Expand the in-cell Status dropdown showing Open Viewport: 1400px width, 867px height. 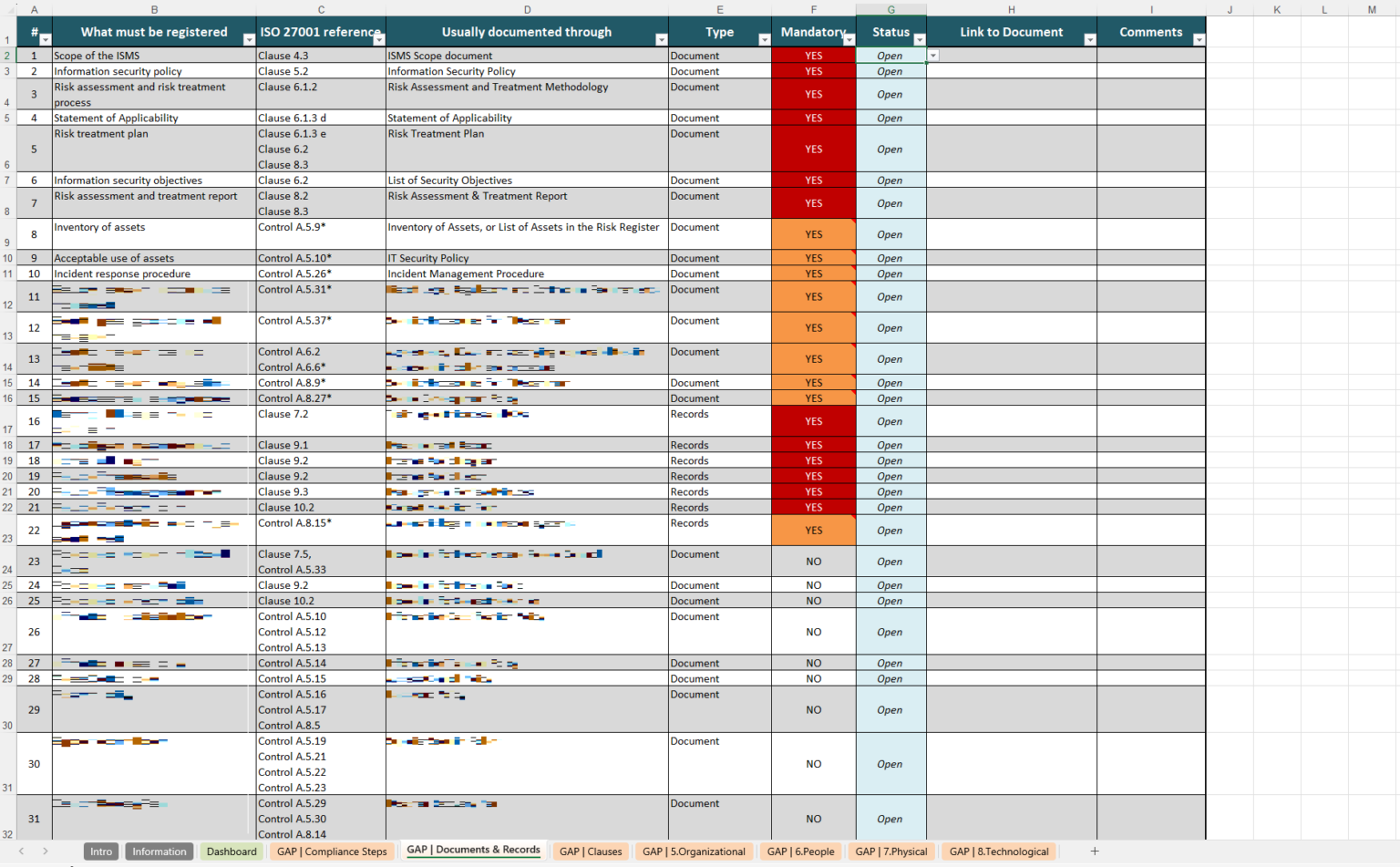tap(932, 56)
